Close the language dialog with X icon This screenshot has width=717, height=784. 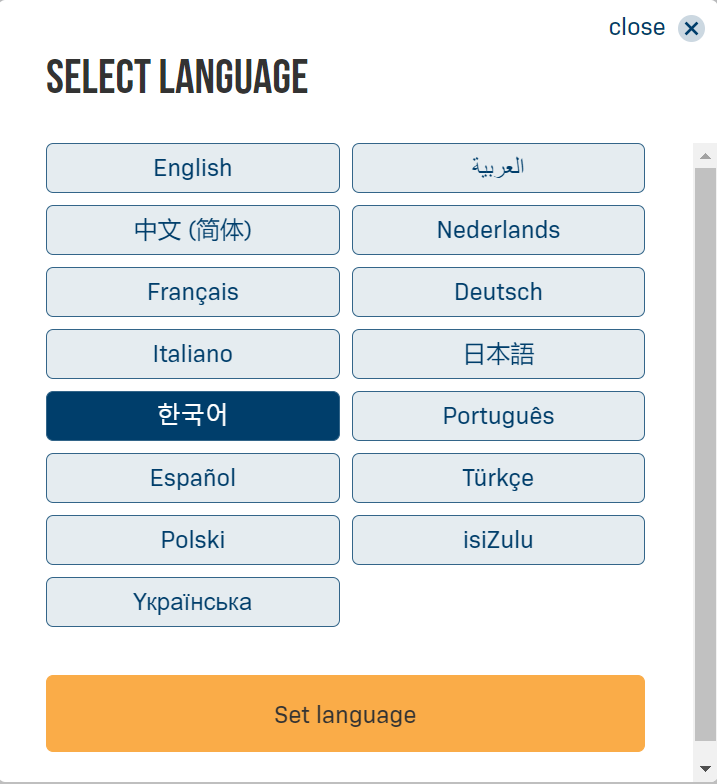point(691,29)
